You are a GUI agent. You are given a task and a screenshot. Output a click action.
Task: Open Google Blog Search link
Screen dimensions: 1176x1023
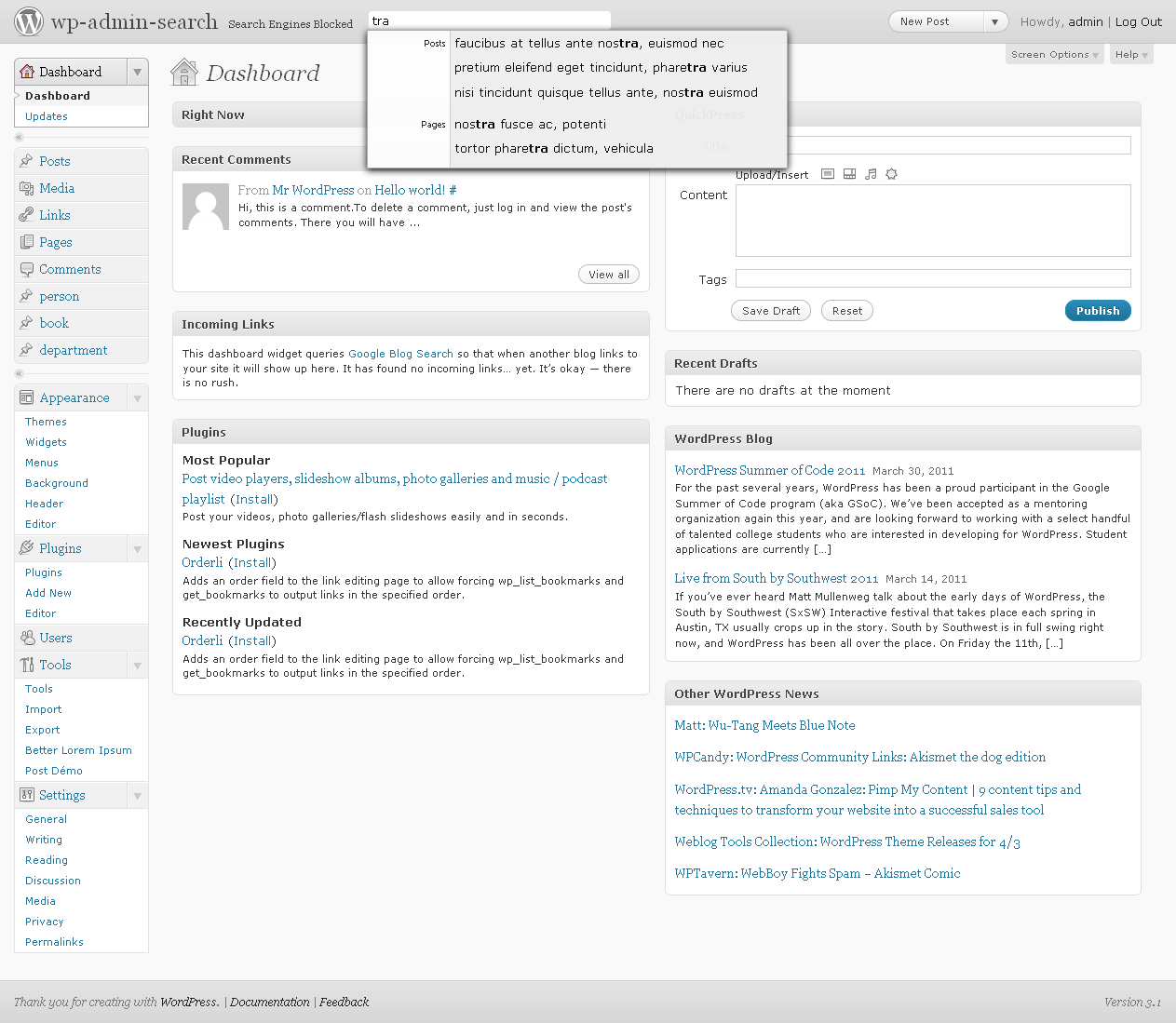coord(400,354)
